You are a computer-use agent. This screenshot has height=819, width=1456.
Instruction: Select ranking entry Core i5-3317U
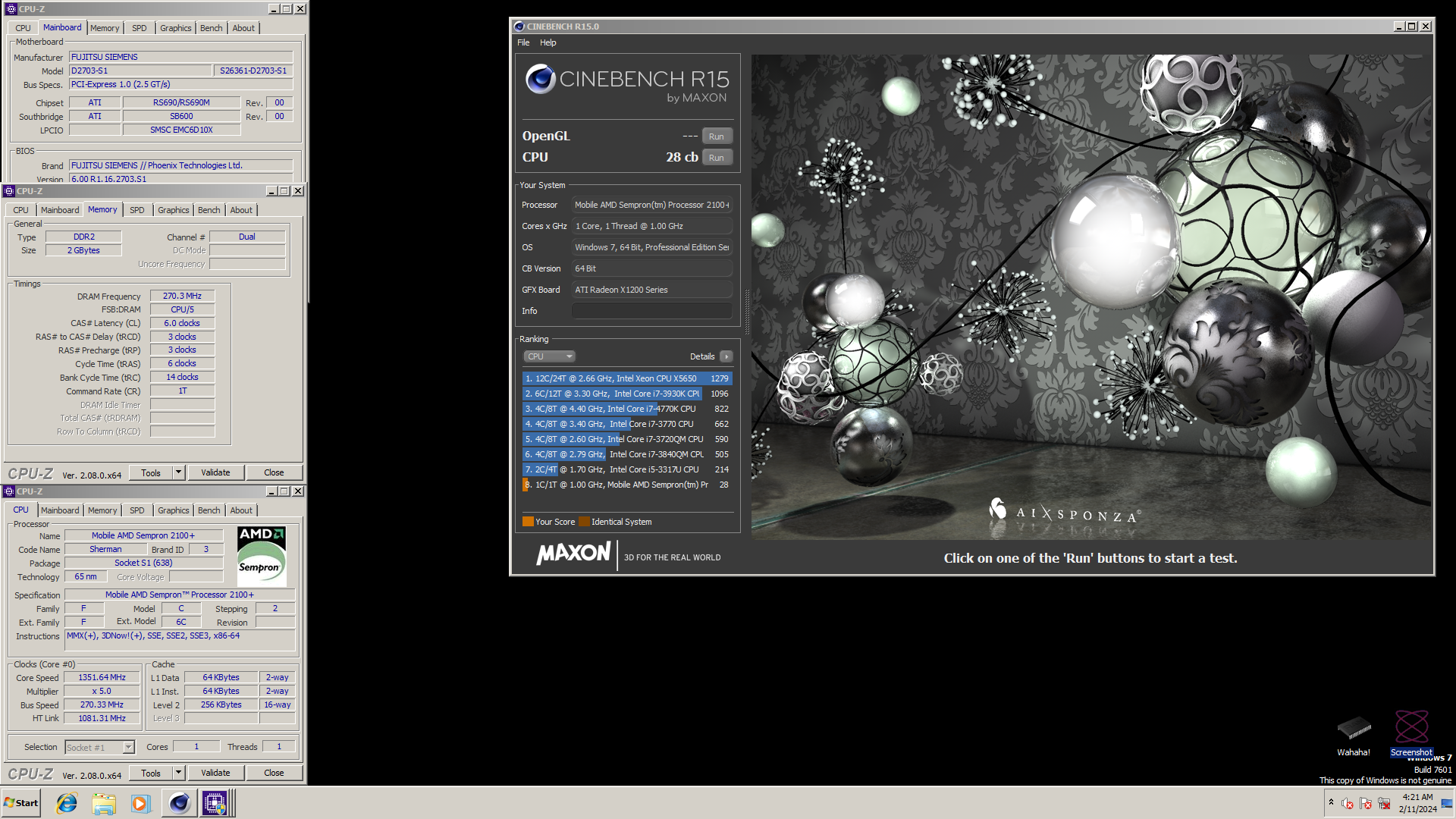coord(627,469)
